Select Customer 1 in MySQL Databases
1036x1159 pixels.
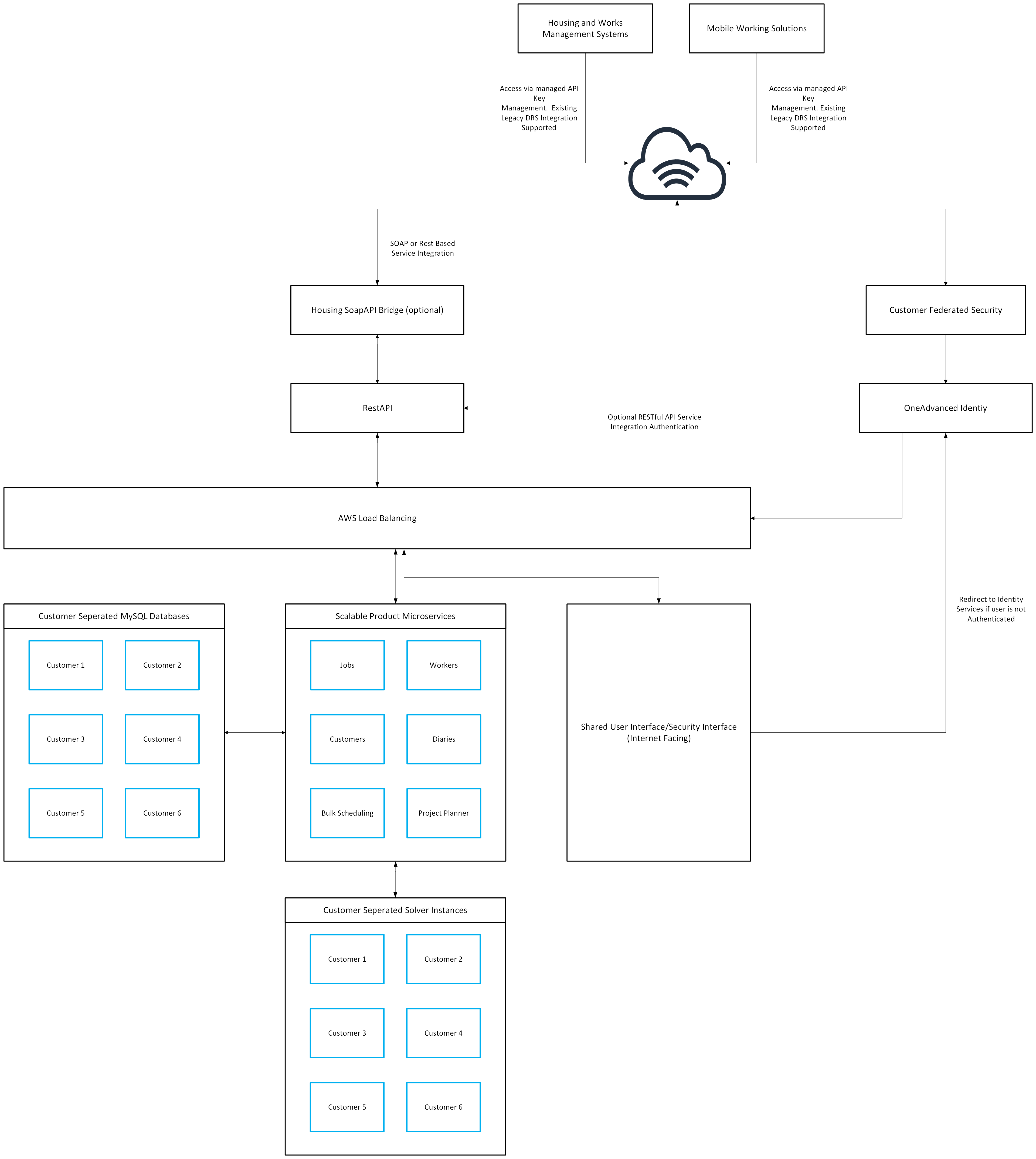[66, 665]
